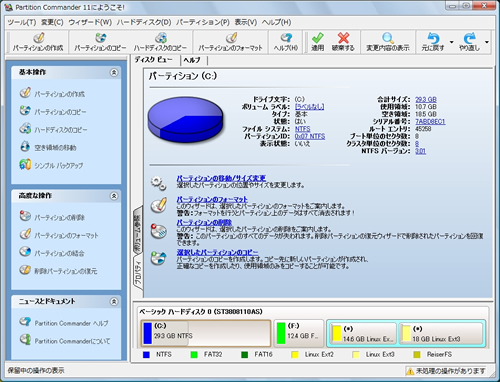The image size is (500, 382).
Task: Click the NTFS file system link
Action: [x=302, y=129]
